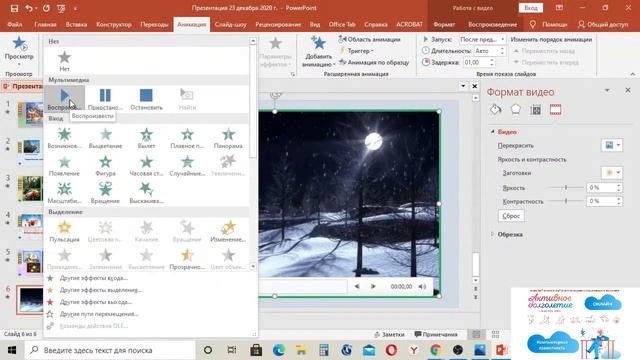Click the Яркость value field
Viewport: 640px width, 360px height.
[602, 187]
